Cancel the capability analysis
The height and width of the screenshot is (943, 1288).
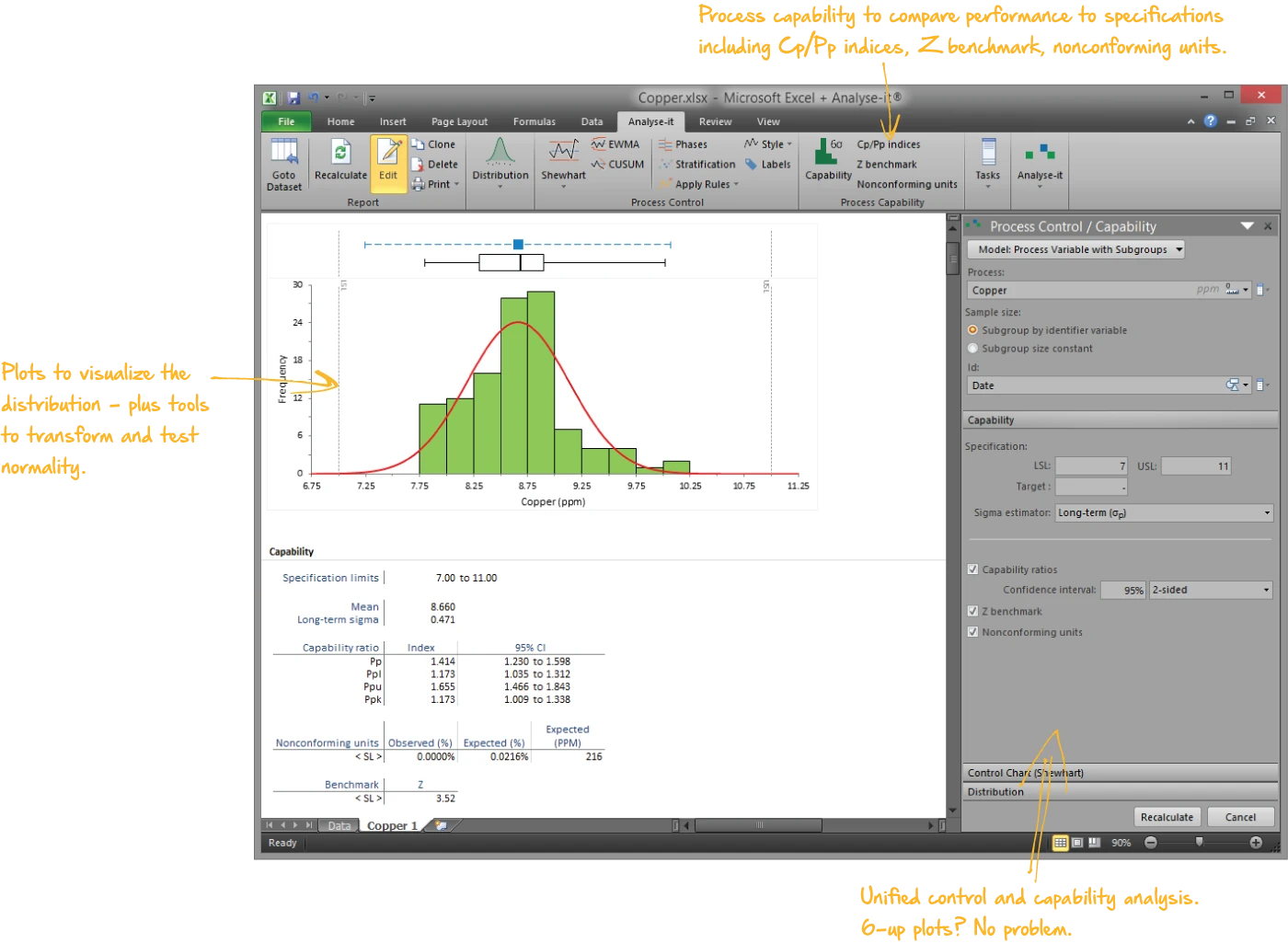(x=1240, y=816)
